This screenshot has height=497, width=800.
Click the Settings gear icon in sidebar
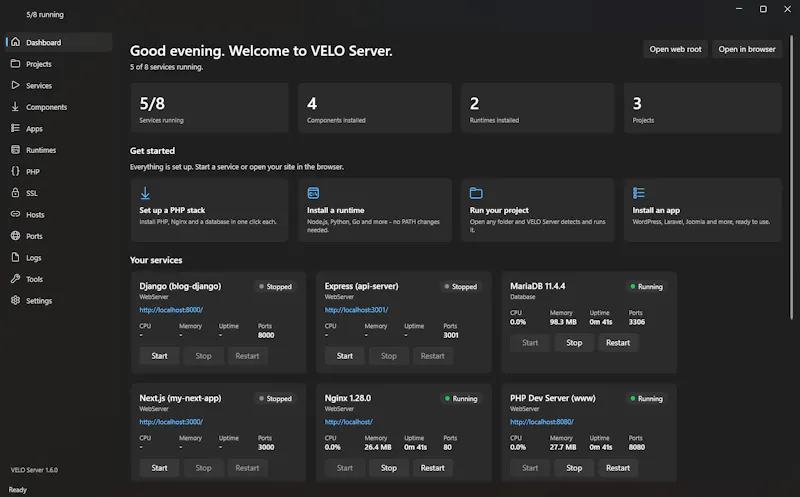[x=15, y=300]
